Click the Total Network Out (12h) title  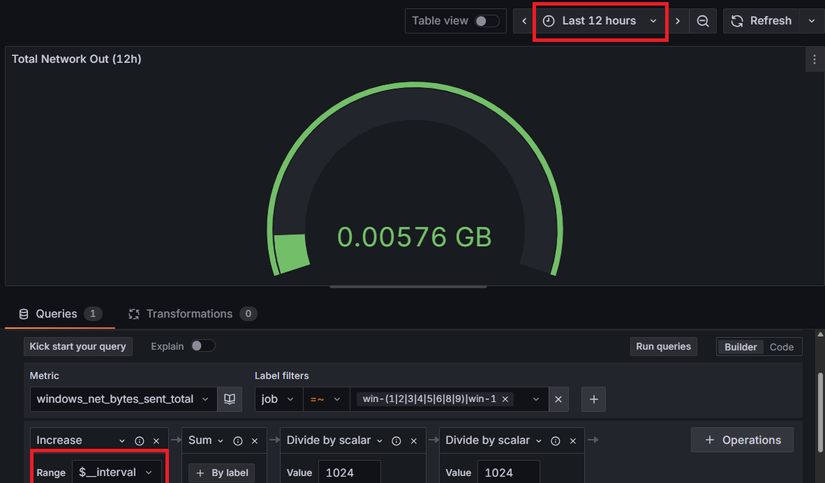[77, 59]
